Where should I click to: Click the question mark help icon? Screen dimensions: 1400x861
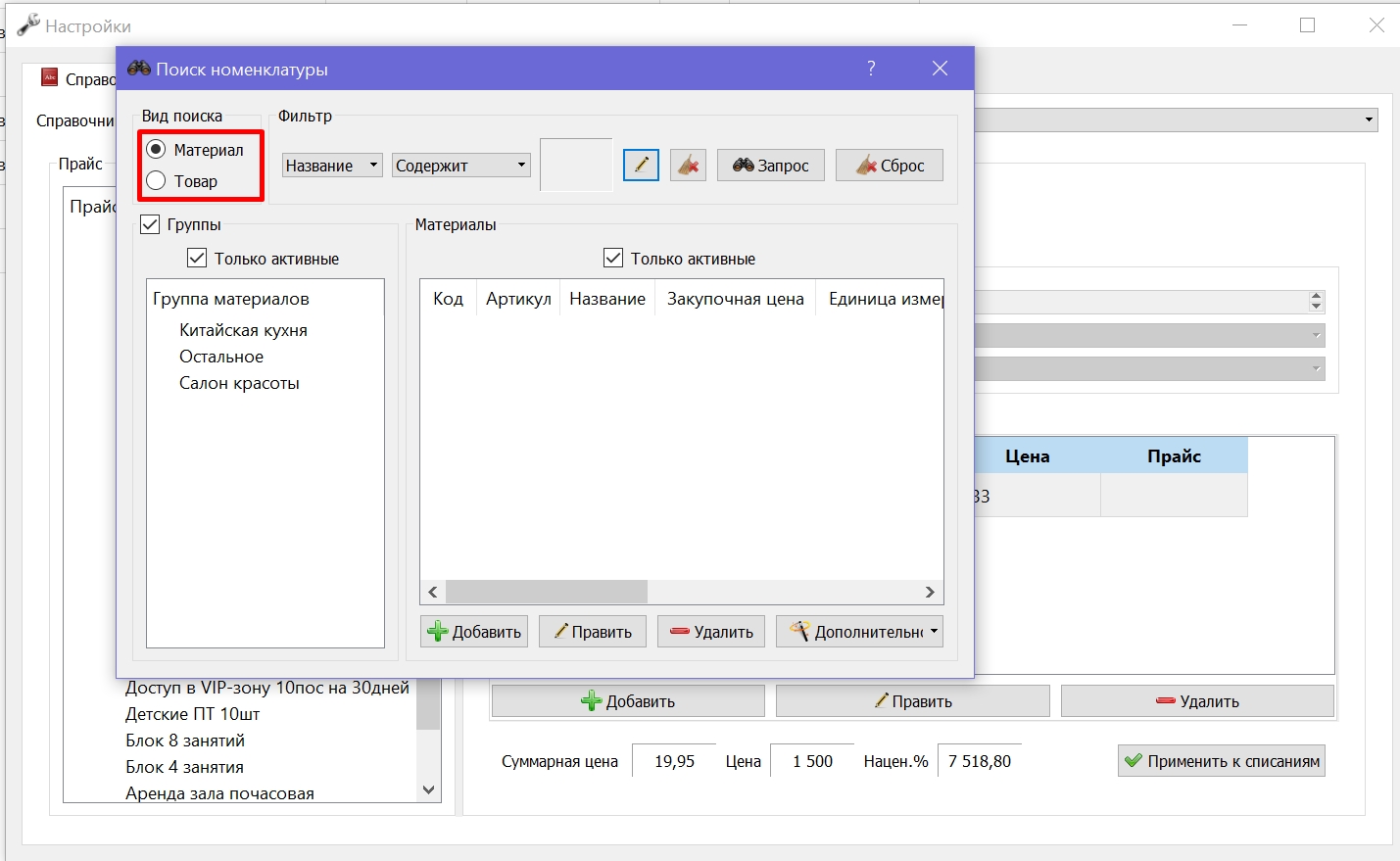click(871, 69)
